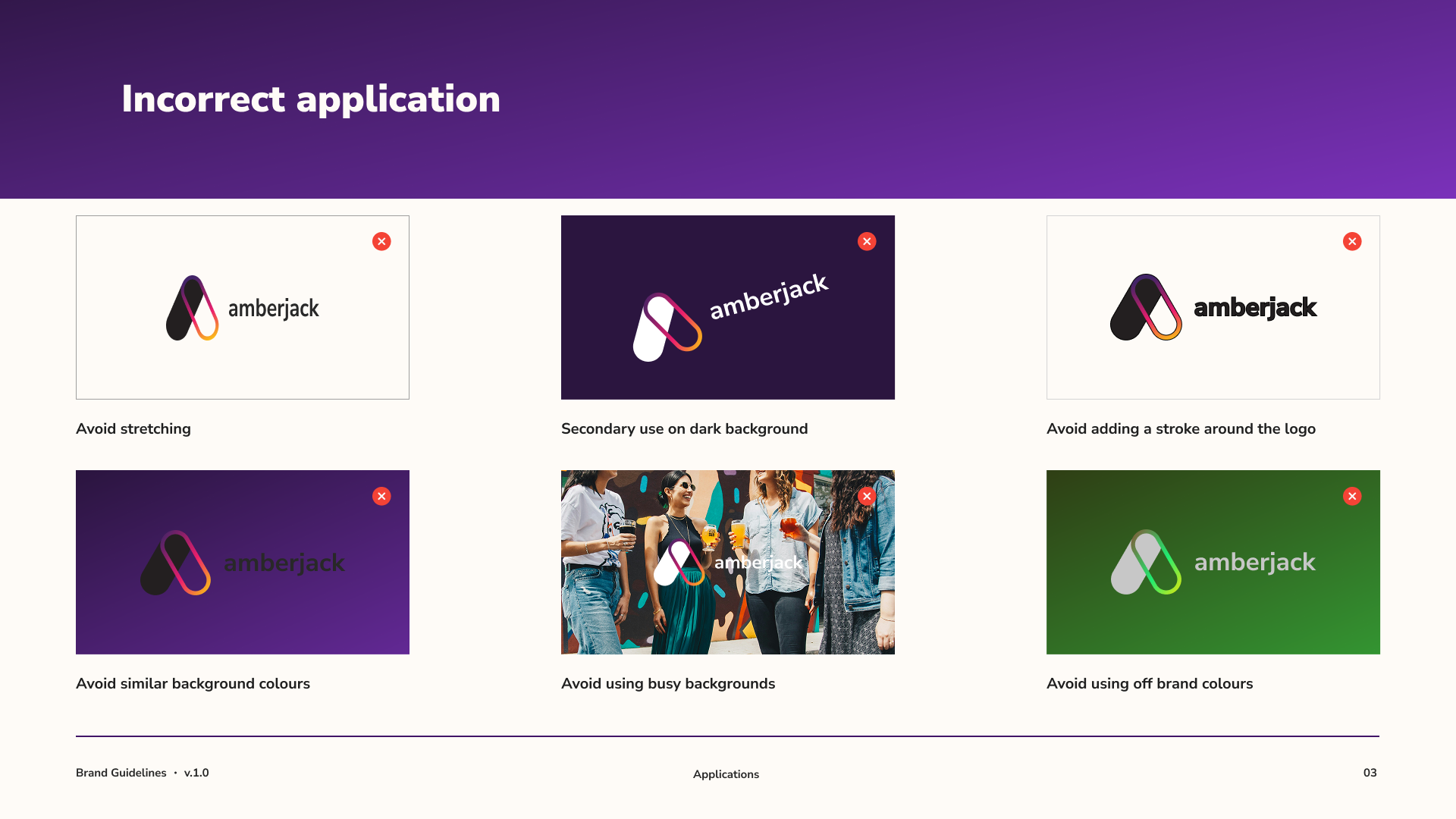Viewport: 1456px width, 819px height.
Task: Click 'Avoid adding a stroke' caption
Action: click(x=1181, y=429)
